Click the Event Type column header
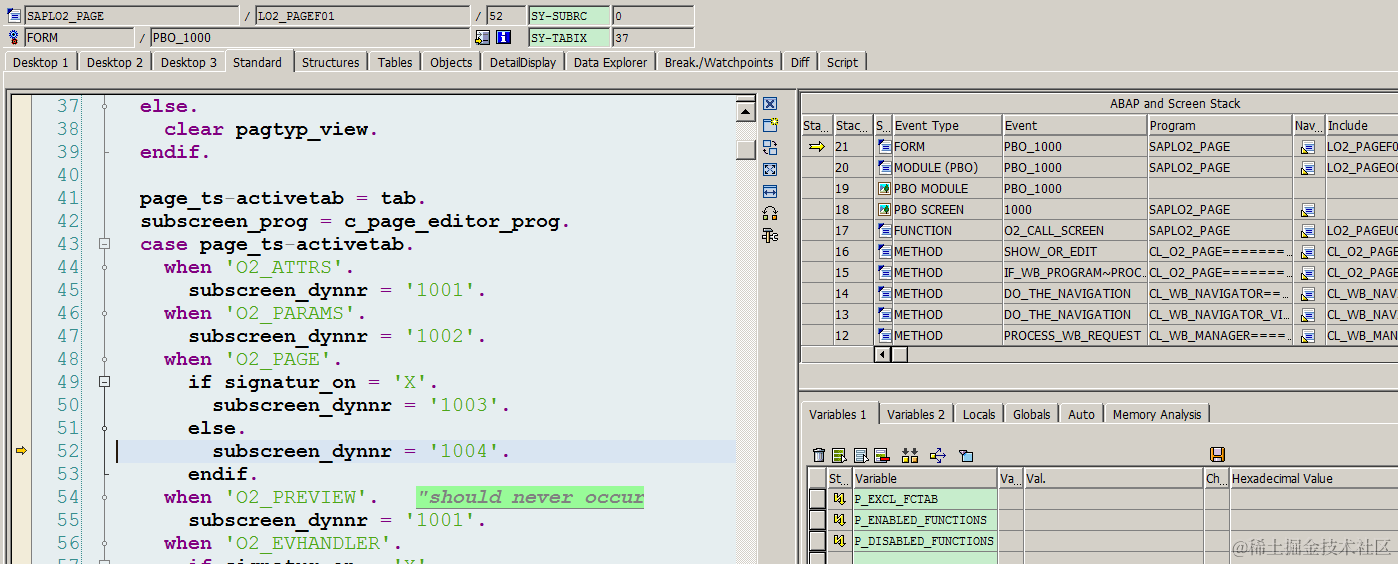This screenshot has width=1398, height=564. click(x=947, y=125)
